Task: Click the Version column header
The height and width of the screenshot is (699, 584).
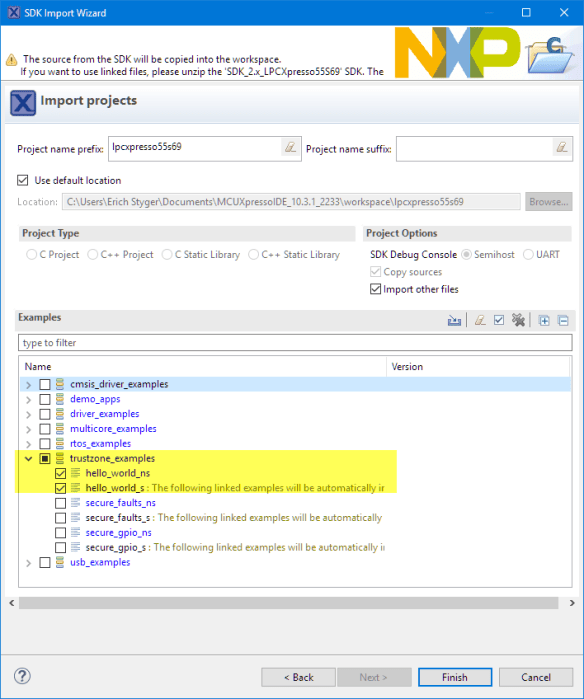Action: pyautogui.click(x=478, y=366)
